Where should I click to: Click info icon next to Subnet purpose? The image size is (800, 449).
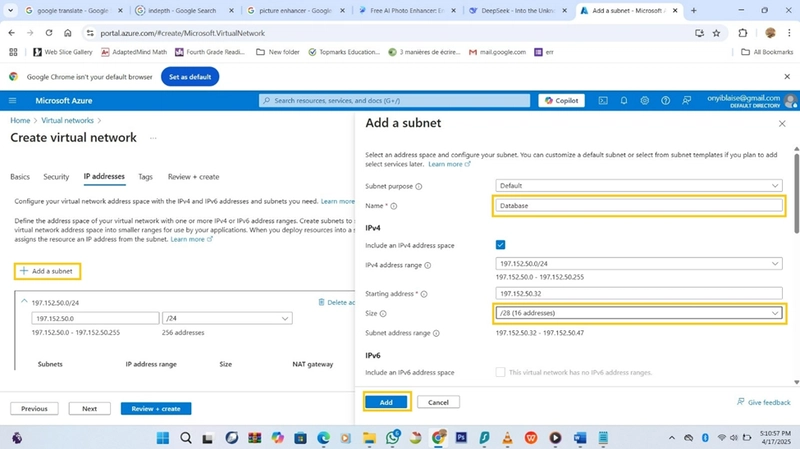click(419, 186)
